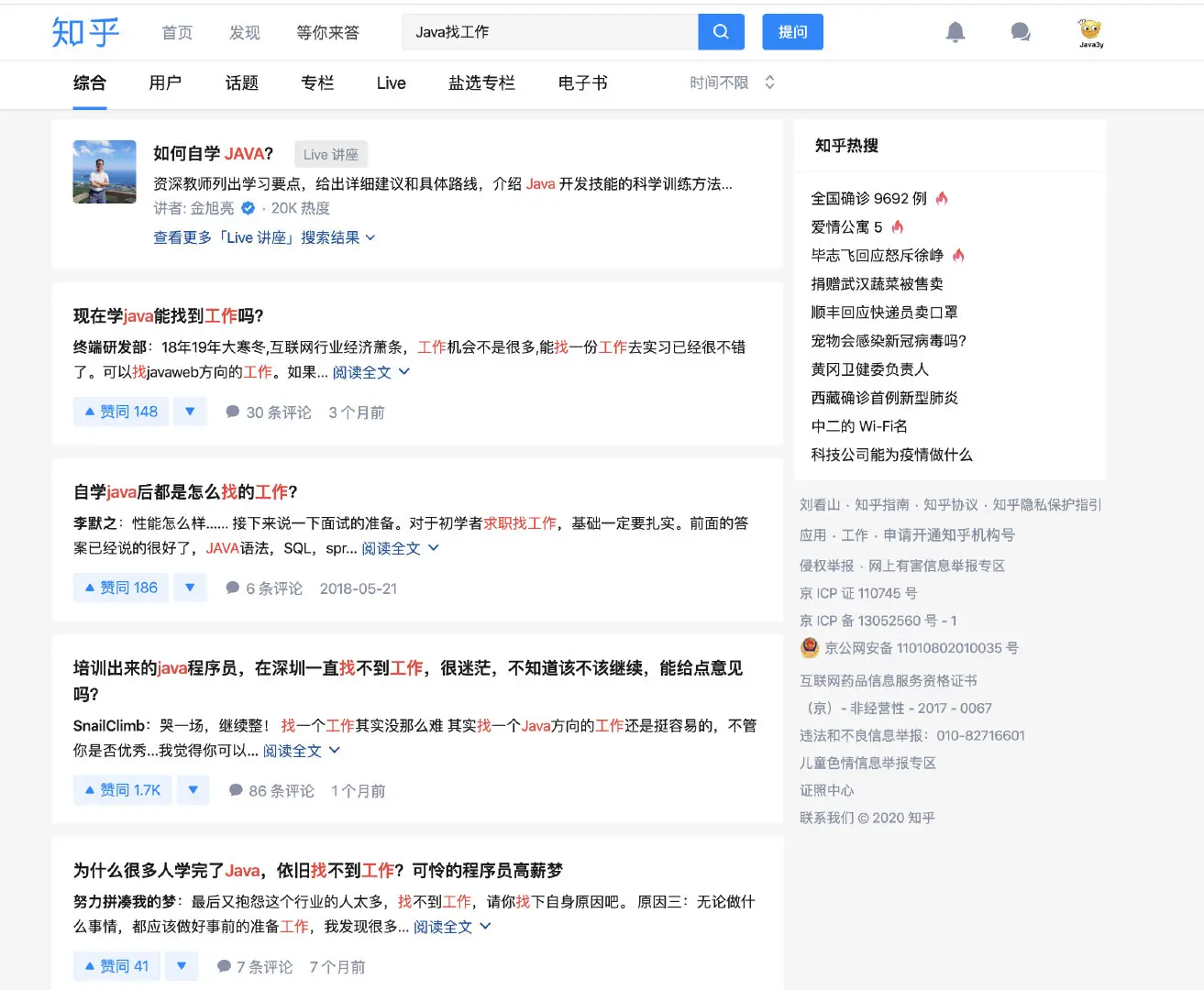The width and height of the screenshot is (1204, 990).
Task: Open hot search 中二的 Wi-Fi名
Action: click(x=859, y=425)
